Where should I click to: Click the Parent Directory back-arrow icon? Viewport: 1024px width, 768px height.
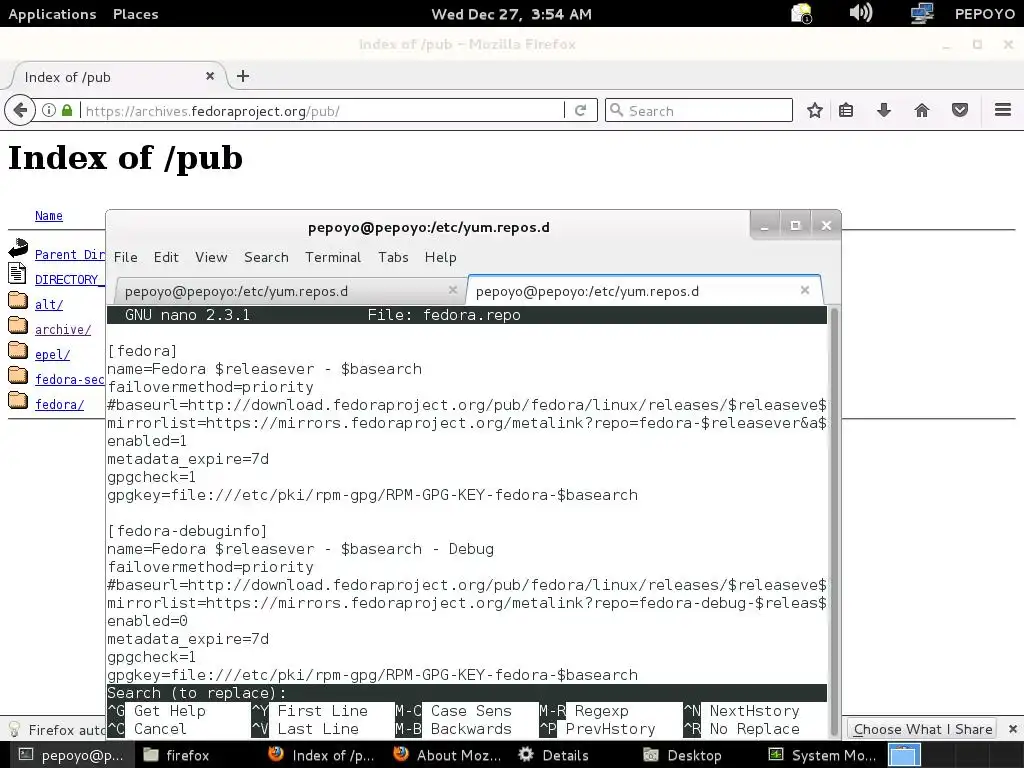[18, 248]
